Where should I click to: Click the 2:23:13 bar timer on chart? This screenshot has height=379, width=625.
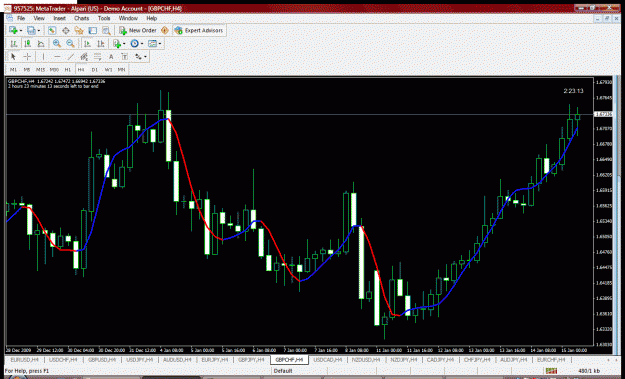tap(574, 91)
